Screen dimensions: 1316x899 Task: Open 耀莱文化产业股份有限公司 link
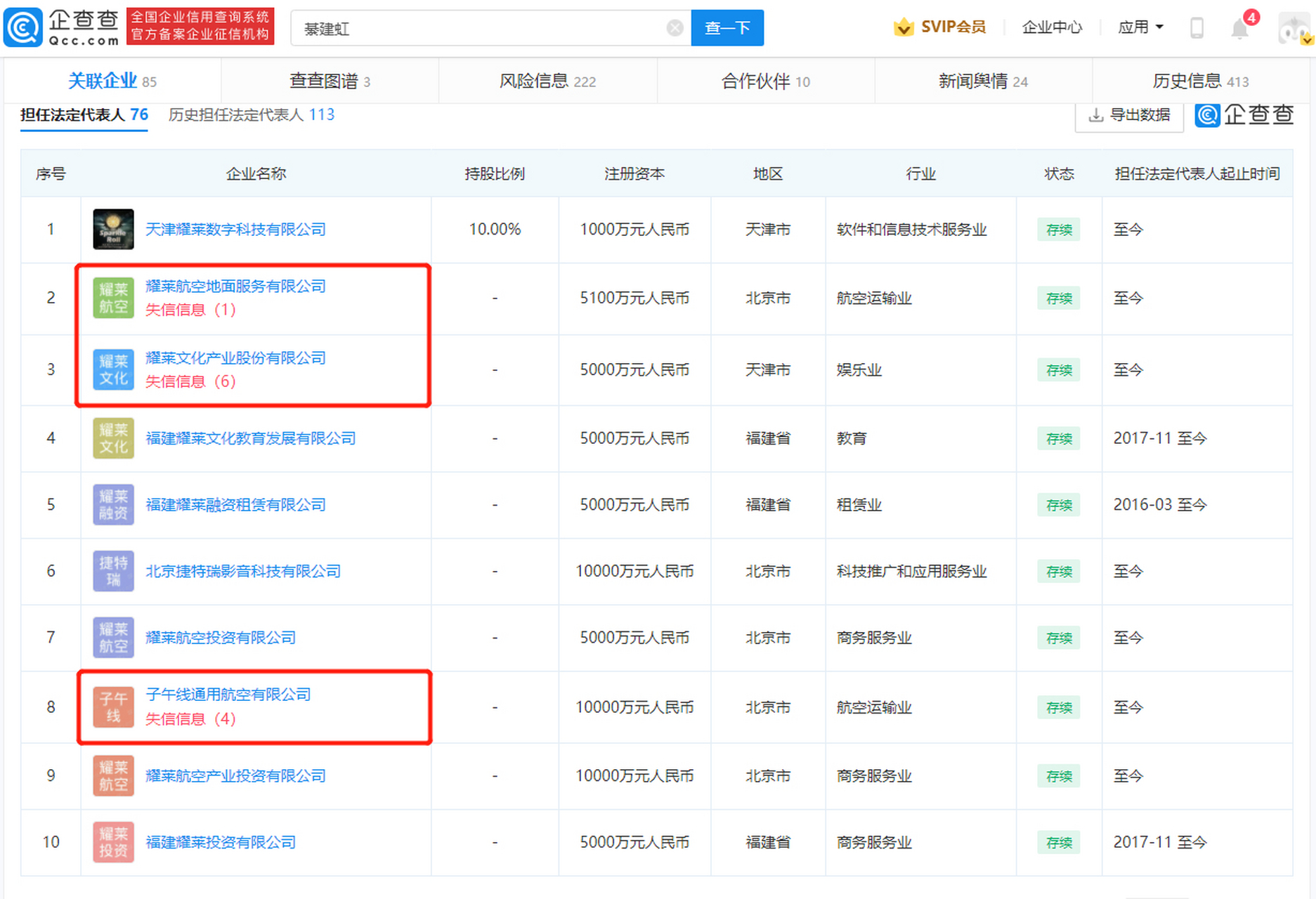pos(235,357)
